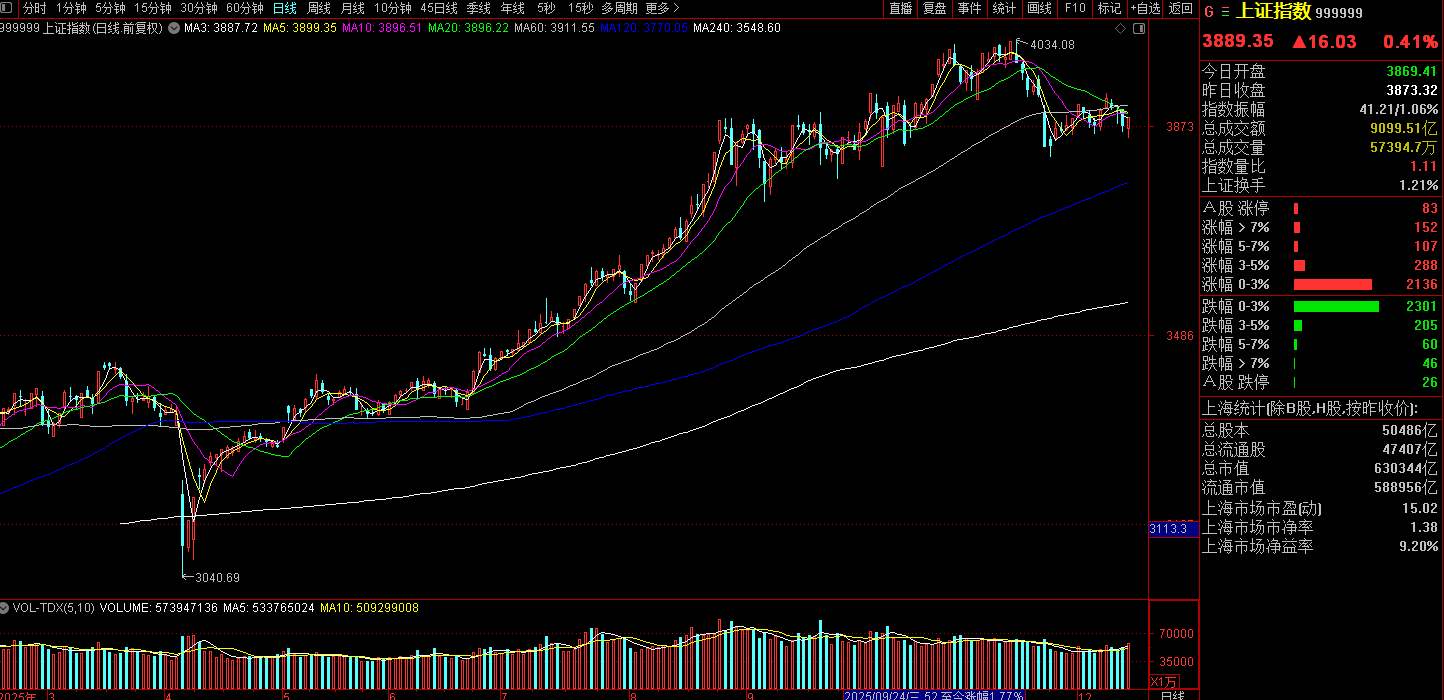
Task: Select the 5秒 period
Action: coord(546,8)
